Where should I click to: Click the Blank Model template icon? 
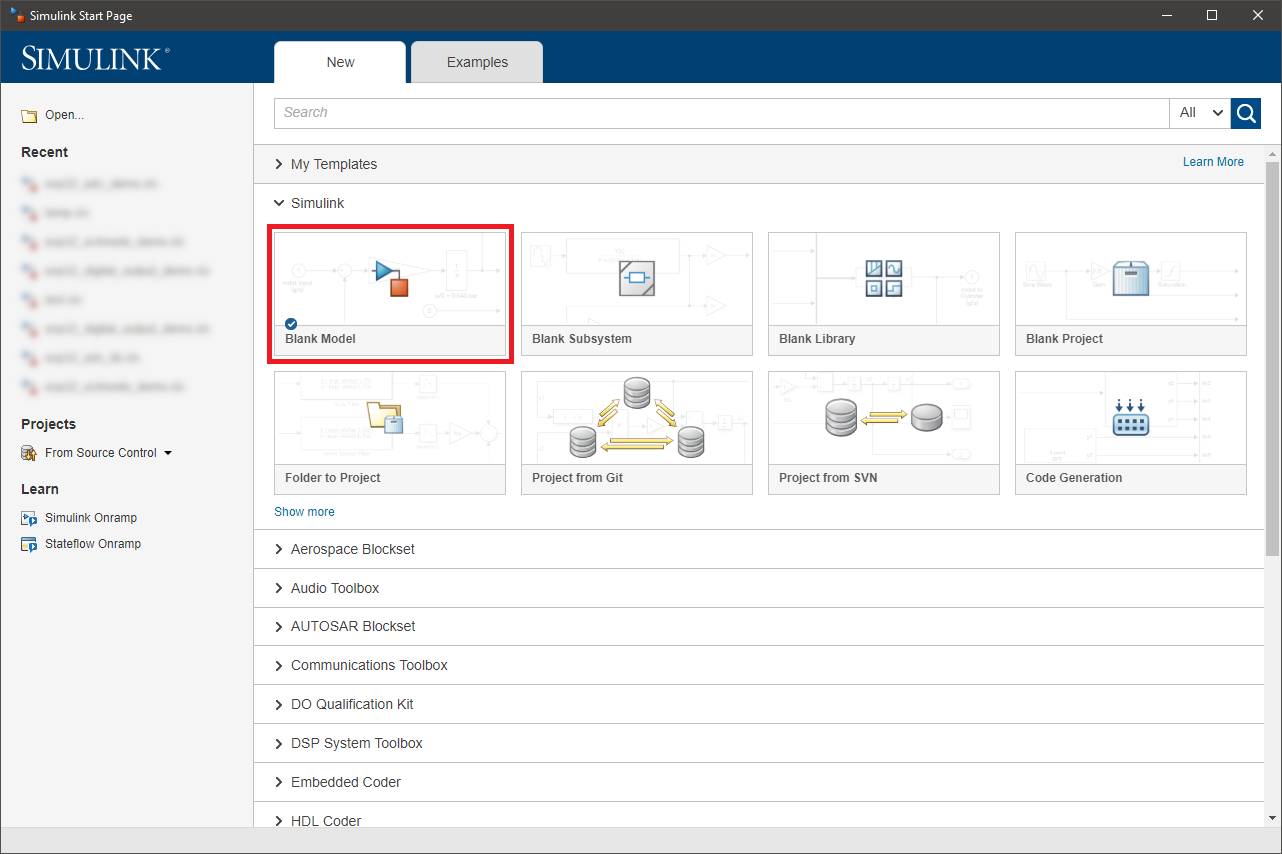[x=391, y=278]
